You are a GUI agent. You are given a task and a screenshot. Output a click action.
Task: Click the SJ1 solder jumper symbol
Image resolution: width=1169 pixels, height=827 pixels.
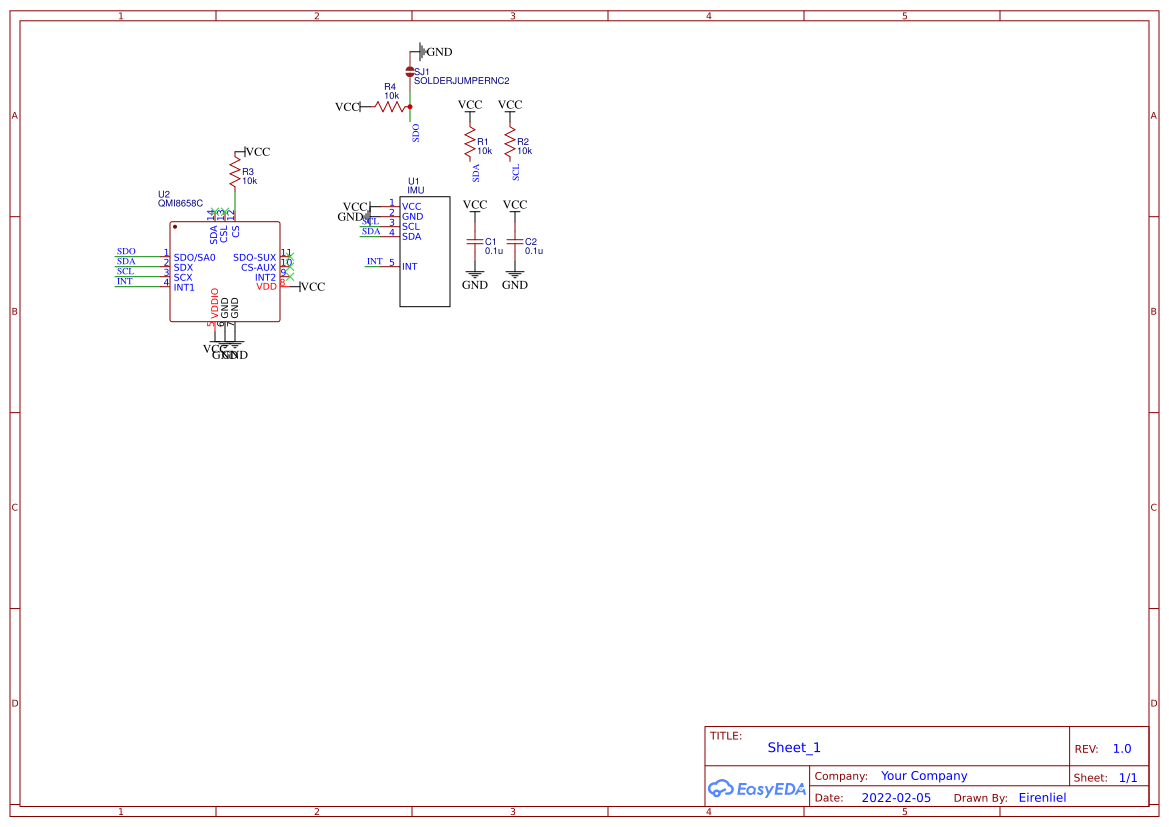pyautogui.click(x=411, y=71)
